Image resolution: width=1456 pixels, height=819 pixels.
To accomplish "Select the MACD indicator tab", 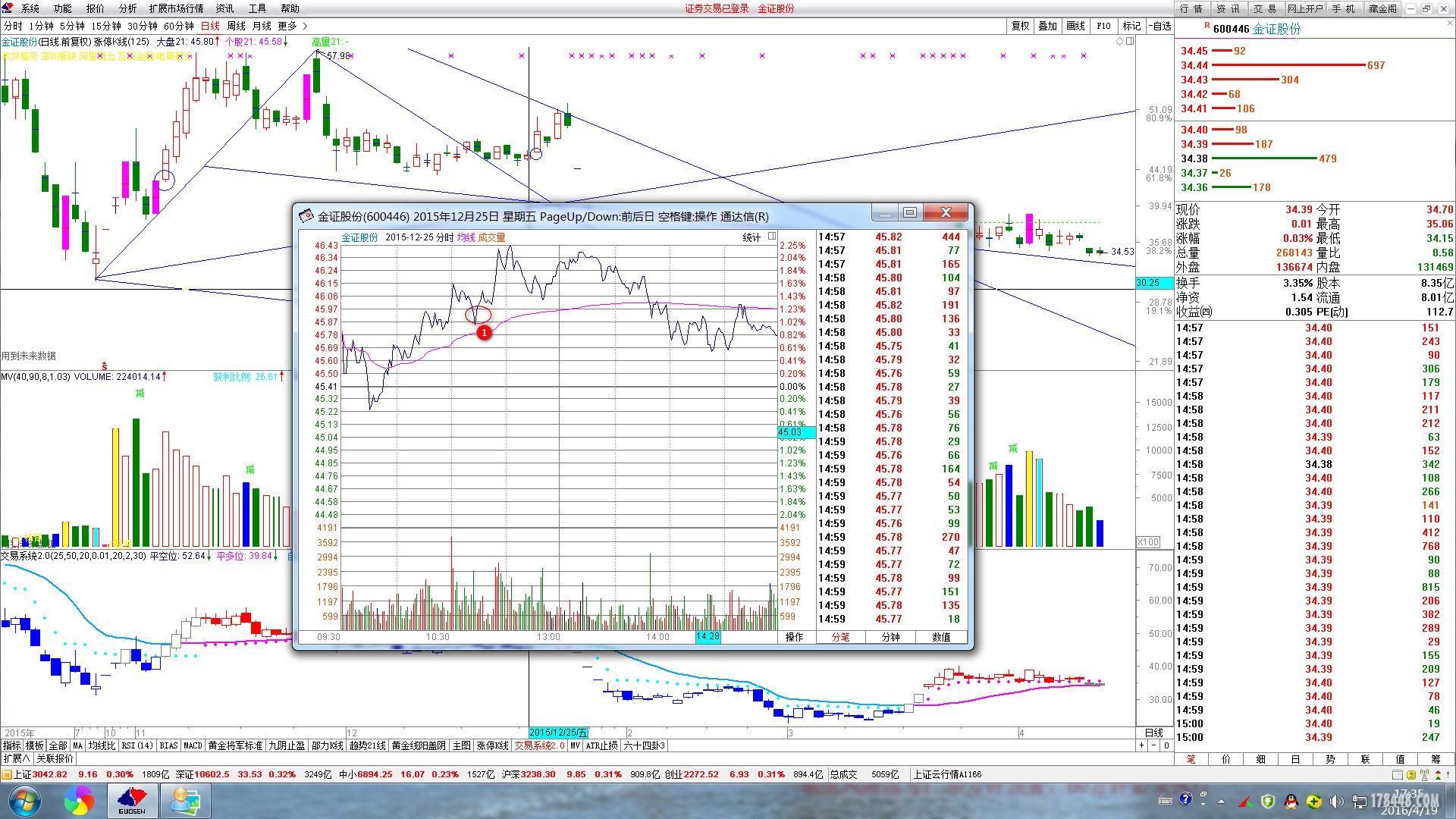I will pyautogui.click(x=193, y=745).
